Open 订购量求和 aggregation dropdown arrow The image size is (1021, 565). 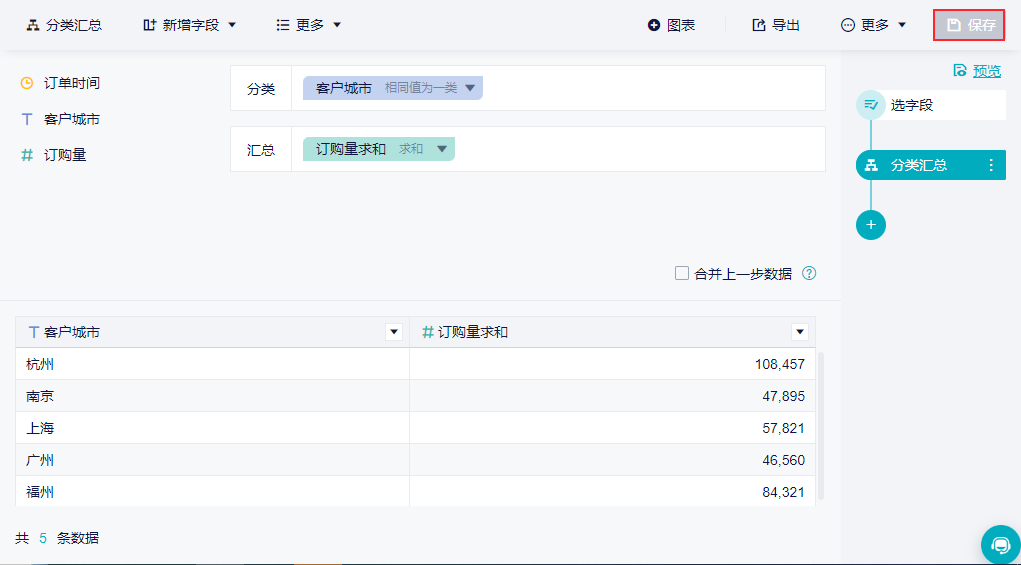pyautogui.click(x=442, y=149)
